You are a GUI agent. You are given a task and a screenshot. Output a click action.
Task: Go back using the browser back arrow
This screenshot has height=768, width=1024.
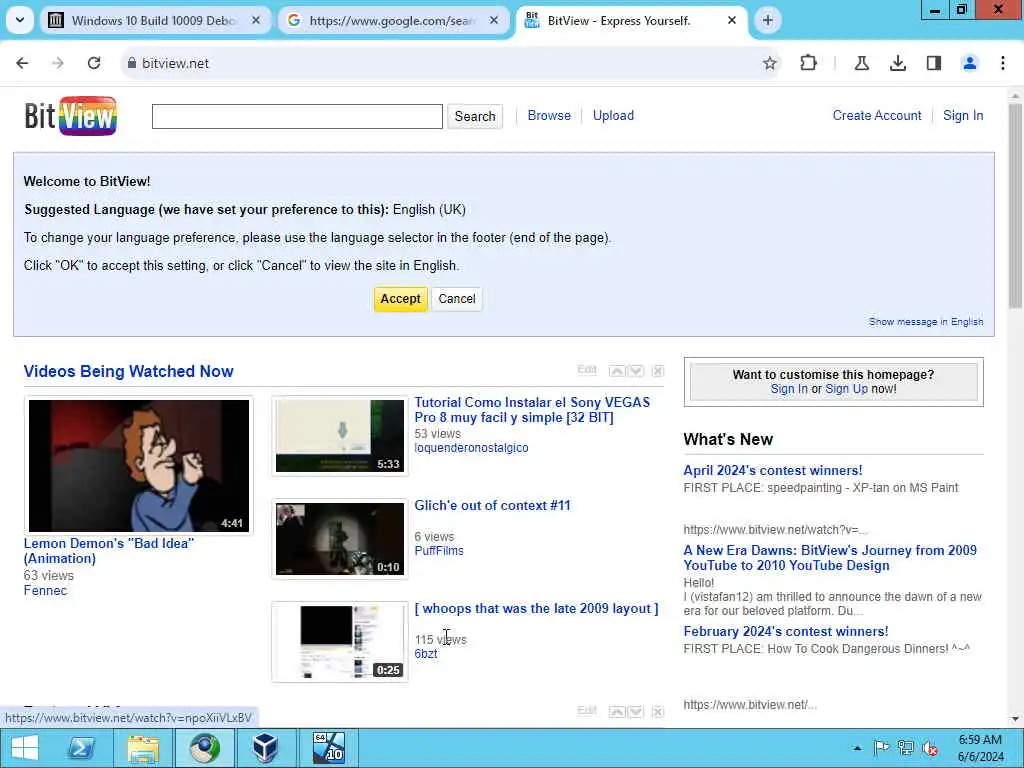[22, 63]
